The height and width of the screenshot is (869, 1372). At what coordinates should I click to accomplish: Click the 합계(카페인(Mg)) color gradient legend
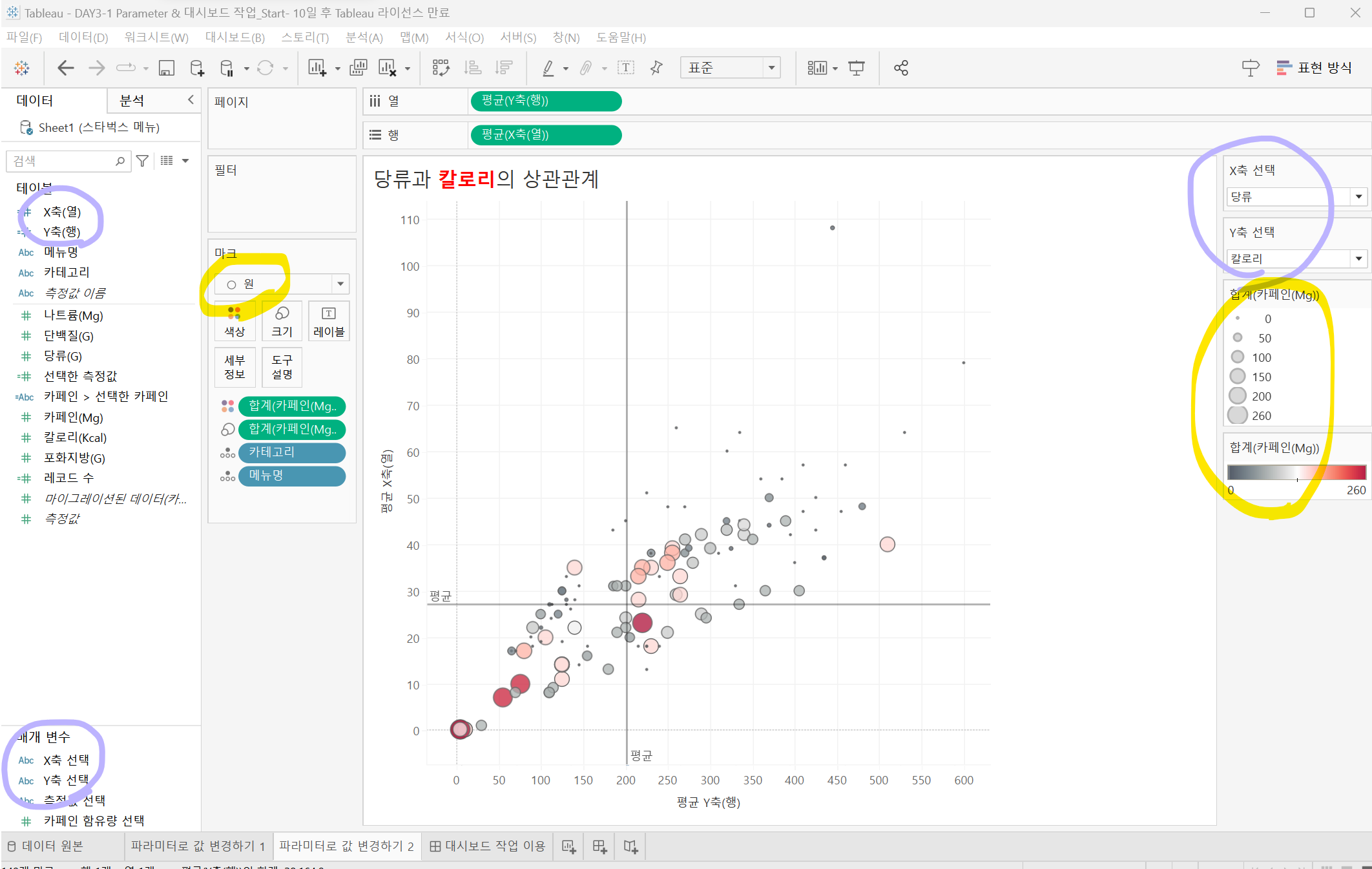click(x=1296, y=472)
